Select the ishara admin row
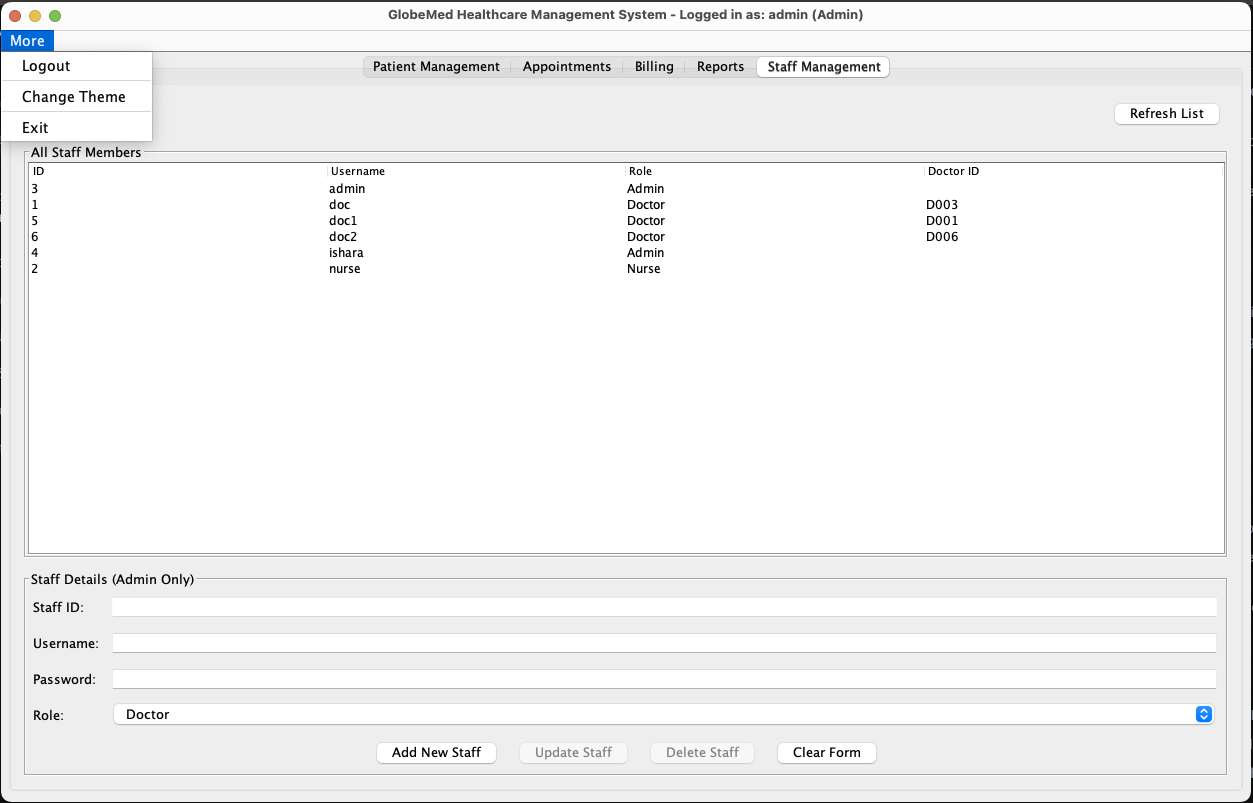This screenshot has height=803, width=1253. (x=346, y=253)
